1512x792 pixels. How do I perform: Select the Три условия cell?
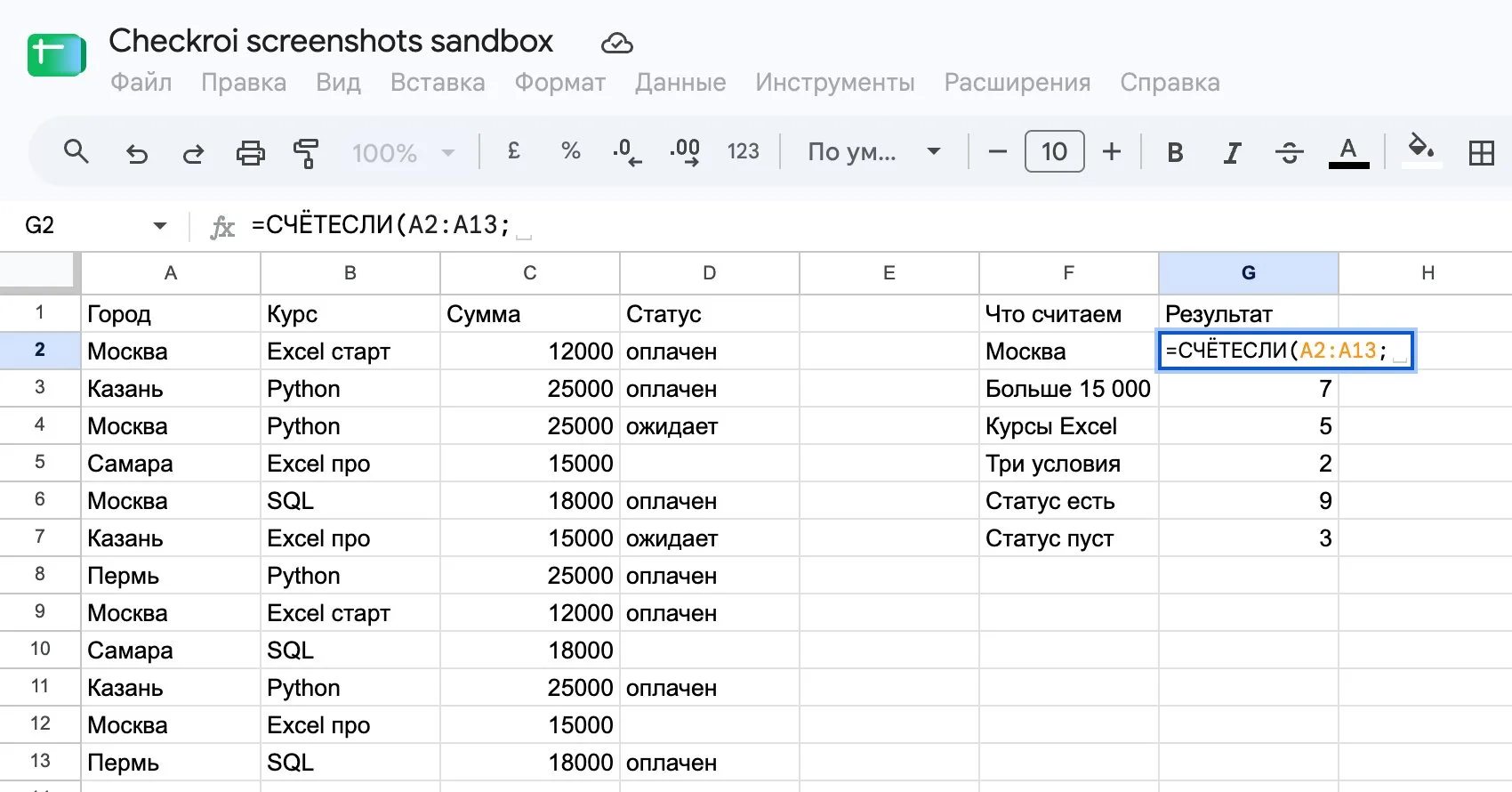coord(1069,464)
